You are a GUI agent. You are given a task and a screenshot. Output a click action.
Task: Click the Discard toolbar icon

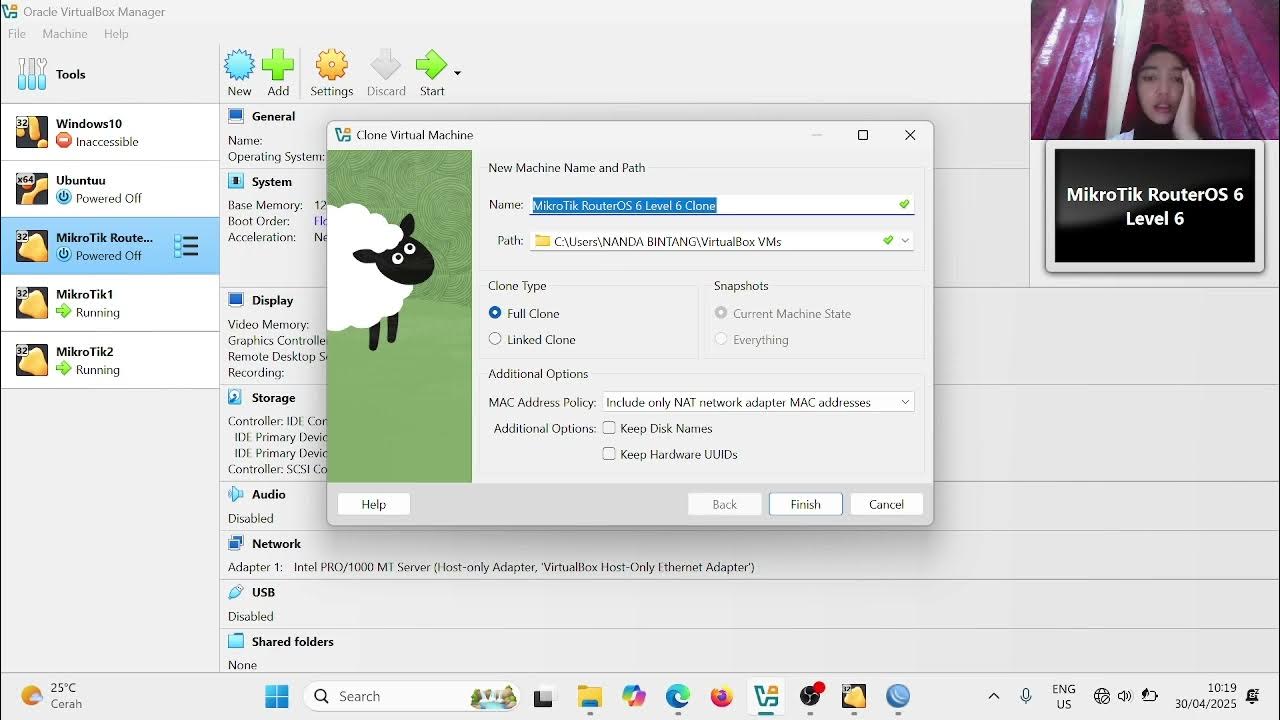(386, 66)
